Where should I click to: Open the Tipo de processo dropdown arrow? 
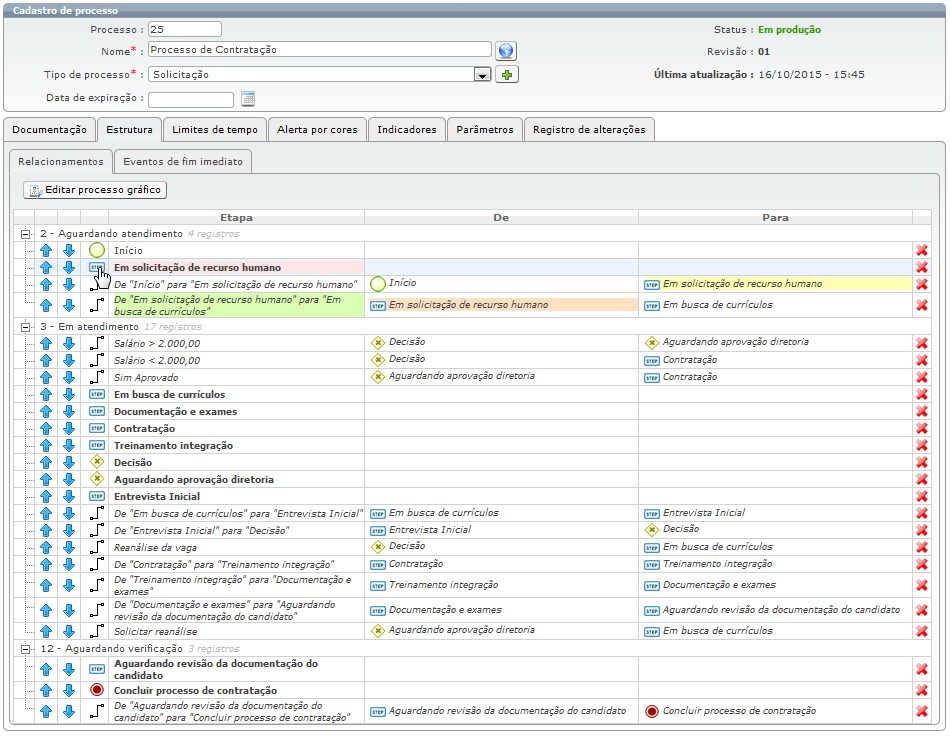pos(482,75)
